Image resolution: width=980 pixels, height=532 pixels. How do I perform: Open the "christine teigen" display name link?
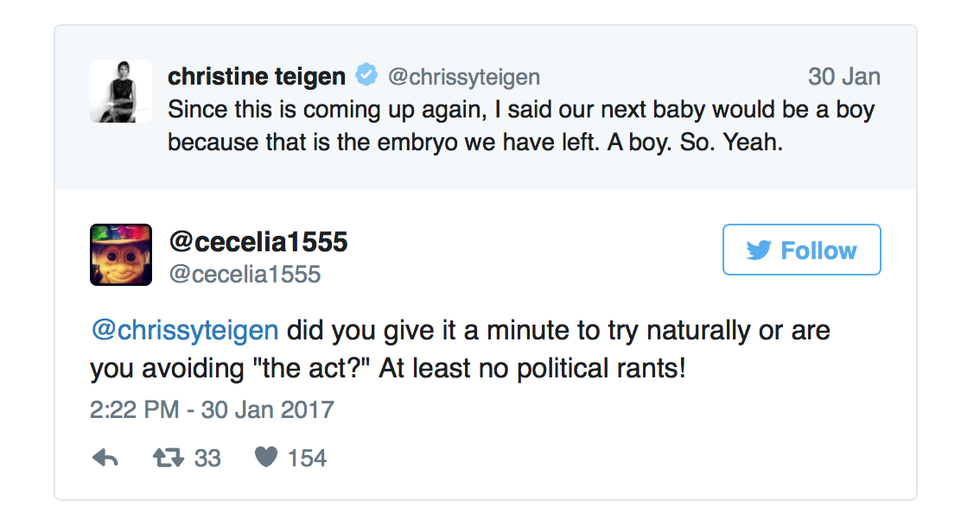pyautogui.click(x=257, y=76)
